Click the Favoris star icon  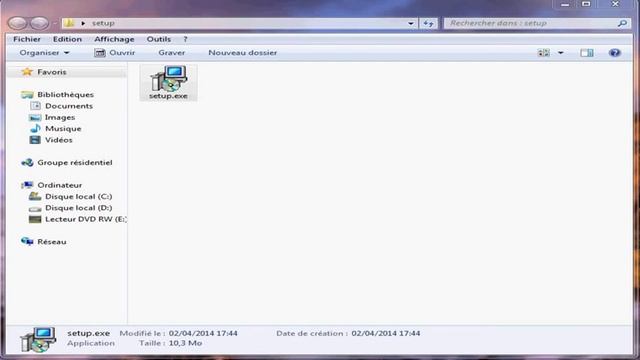coord(27,72)
